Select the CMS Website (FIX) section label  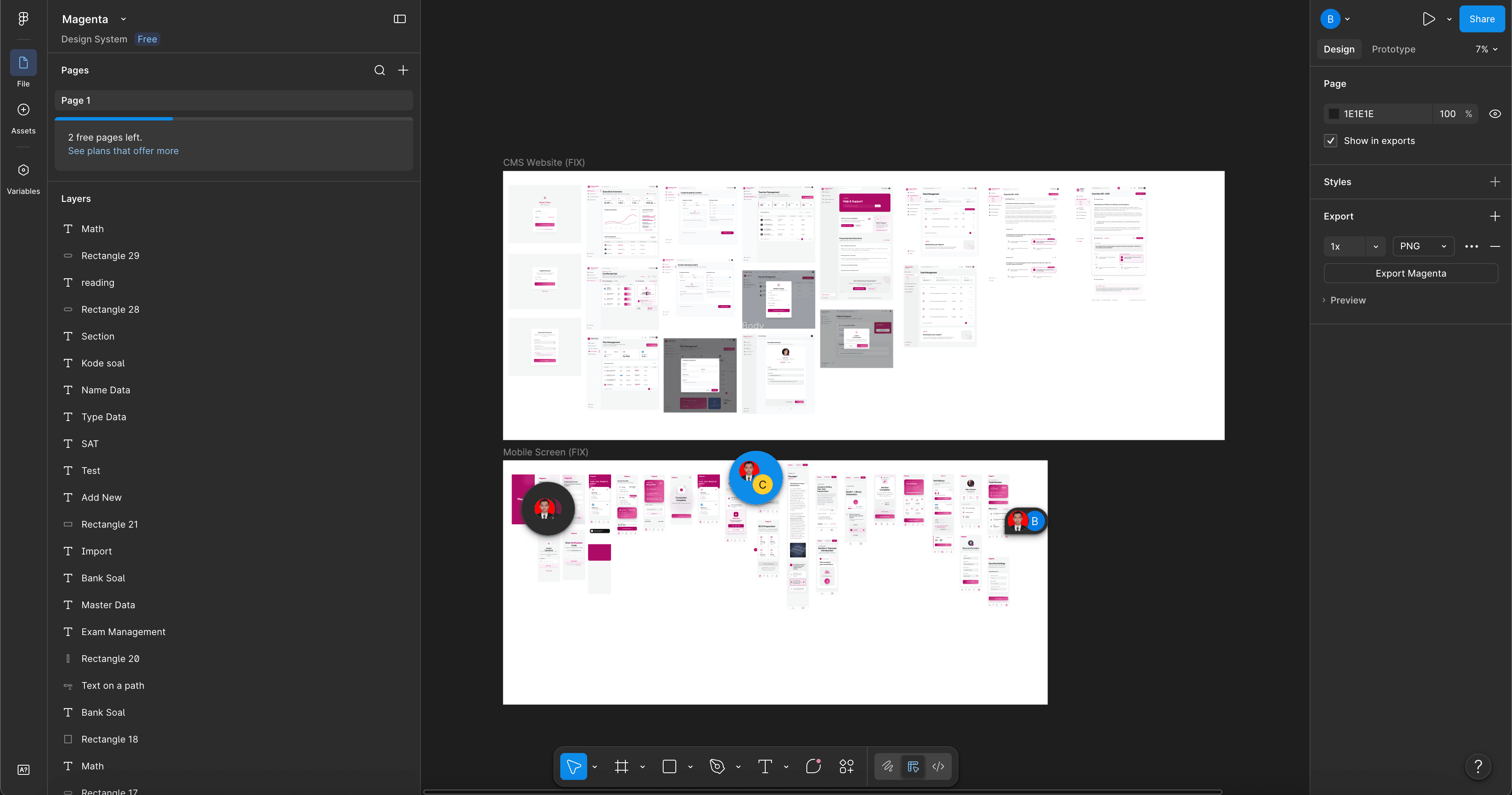pyautogui.click(x=543, y=162)
